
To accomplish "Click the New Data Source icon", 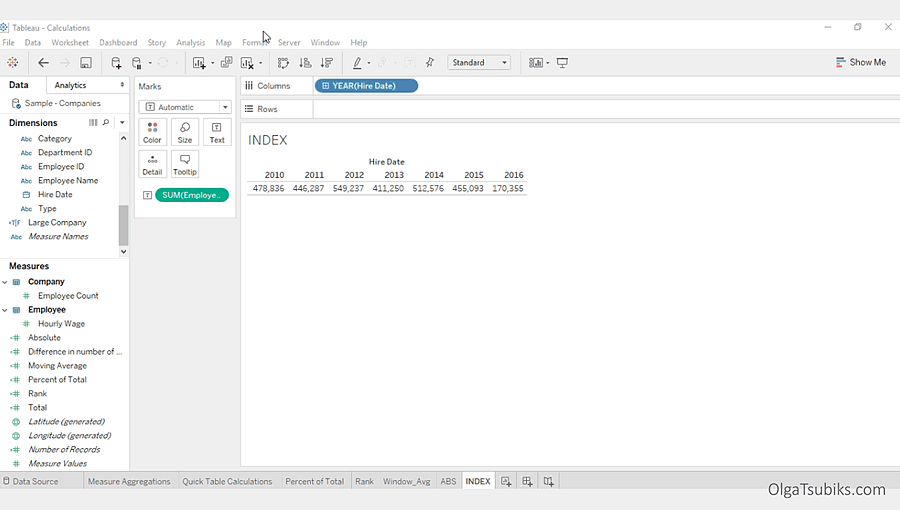I will pyautogui.click(x=116, y=63).
